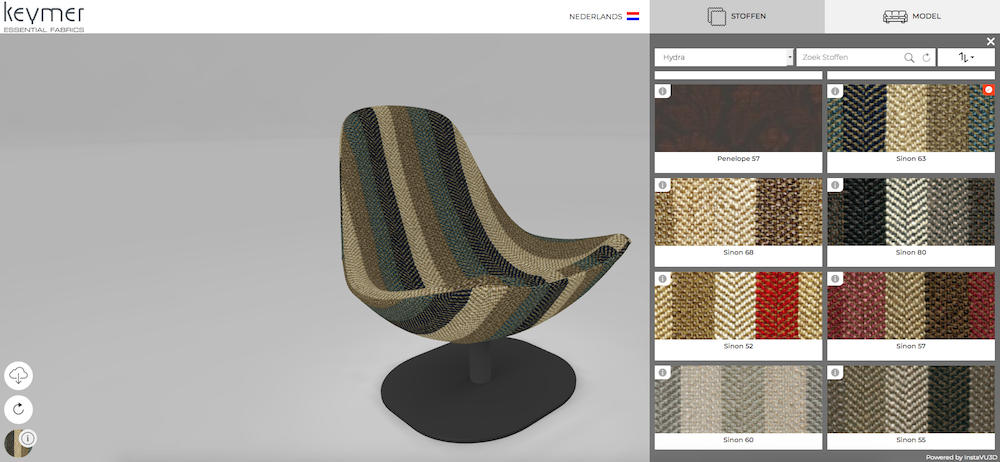Screen dimensions: 1000x462
Task: Click the Sinon 60 label text
Action: coord(739,440)
